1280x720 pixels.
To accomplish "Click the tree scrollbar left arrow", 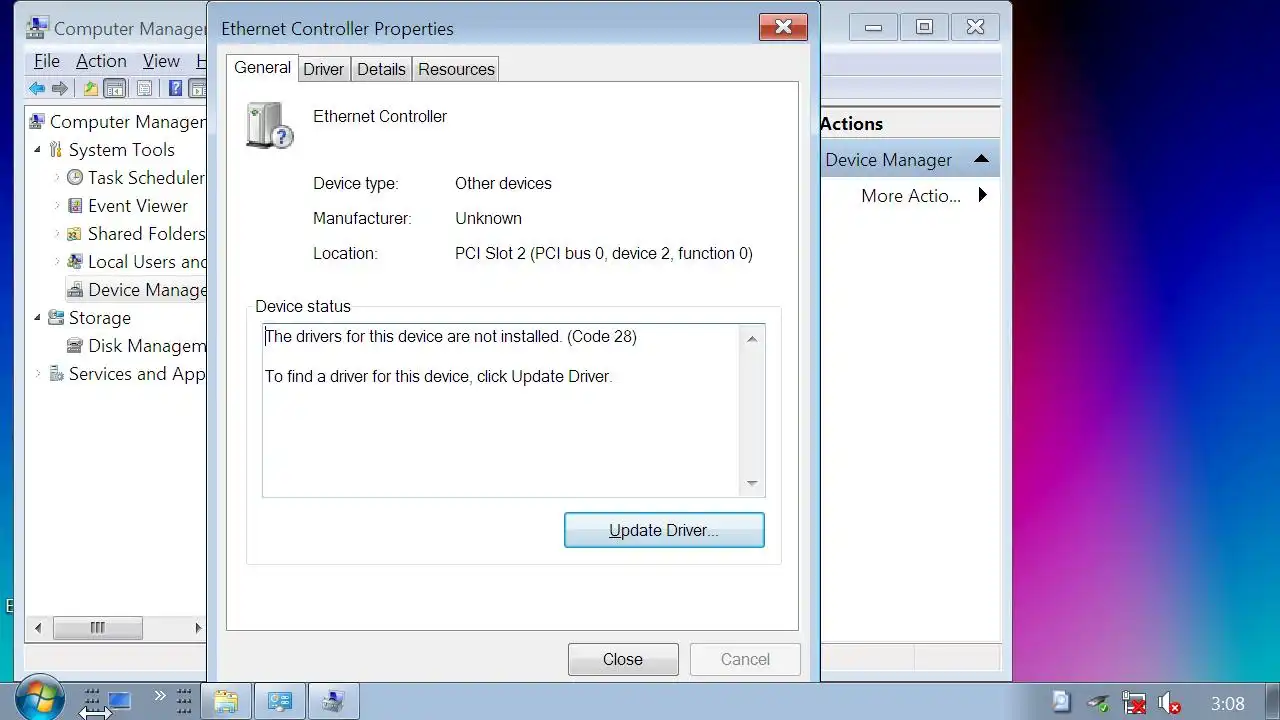I will [38, 628].
